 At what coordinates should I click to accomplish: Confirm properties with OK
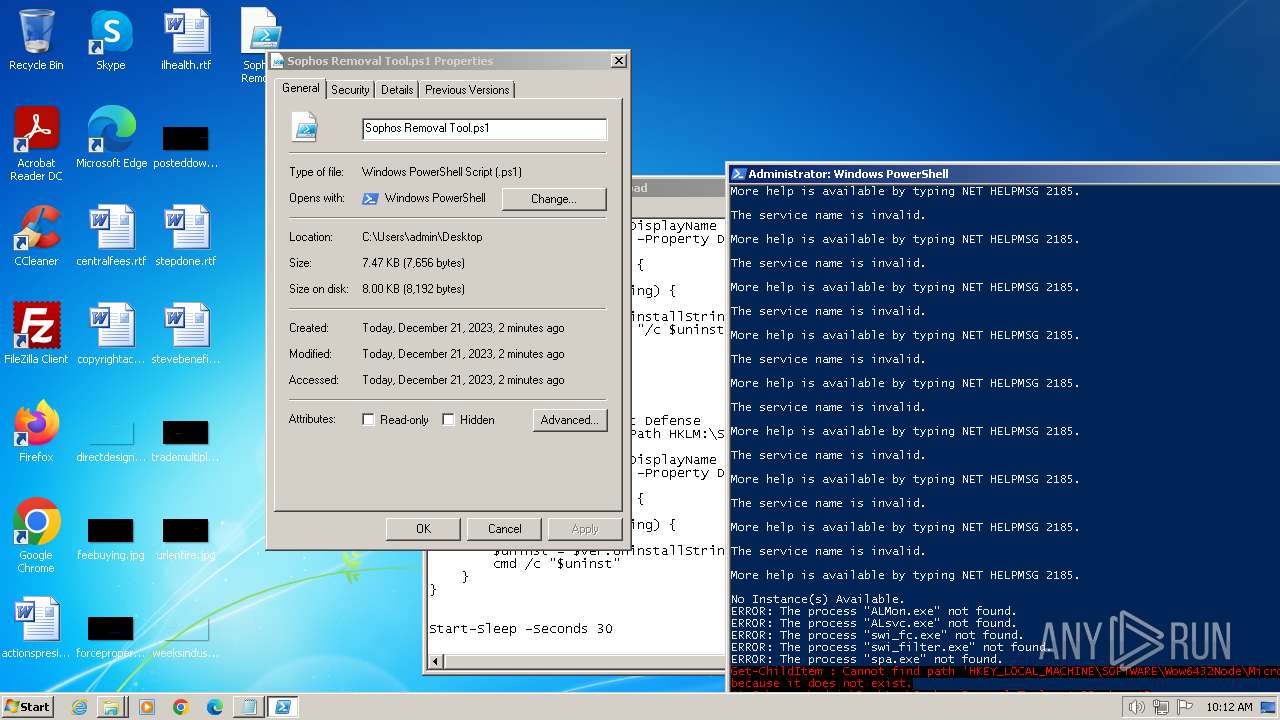point(423,529)
